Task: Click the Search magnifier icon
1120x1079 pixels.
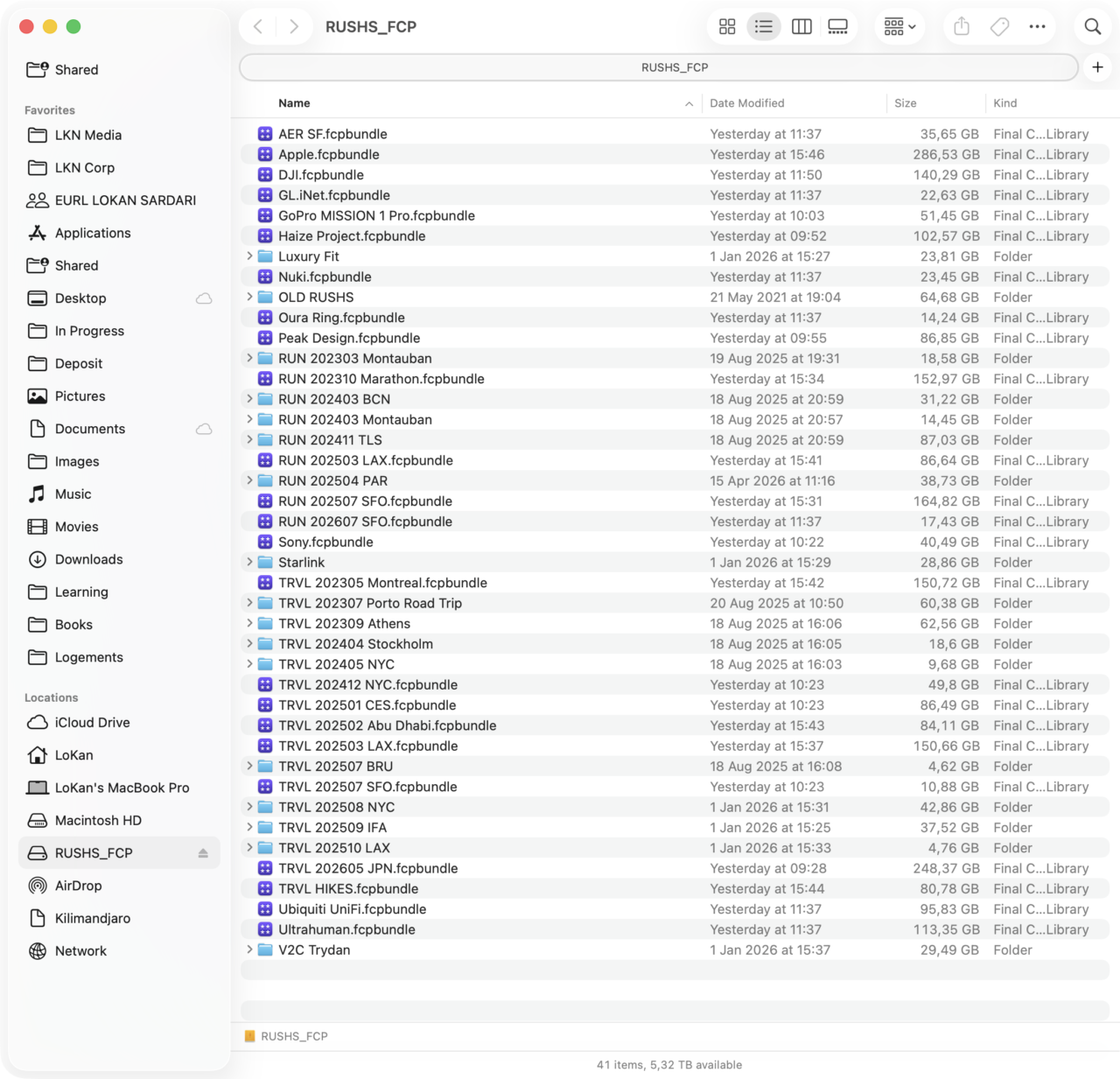Action: pyautogui.click(x=1093, y=27)
